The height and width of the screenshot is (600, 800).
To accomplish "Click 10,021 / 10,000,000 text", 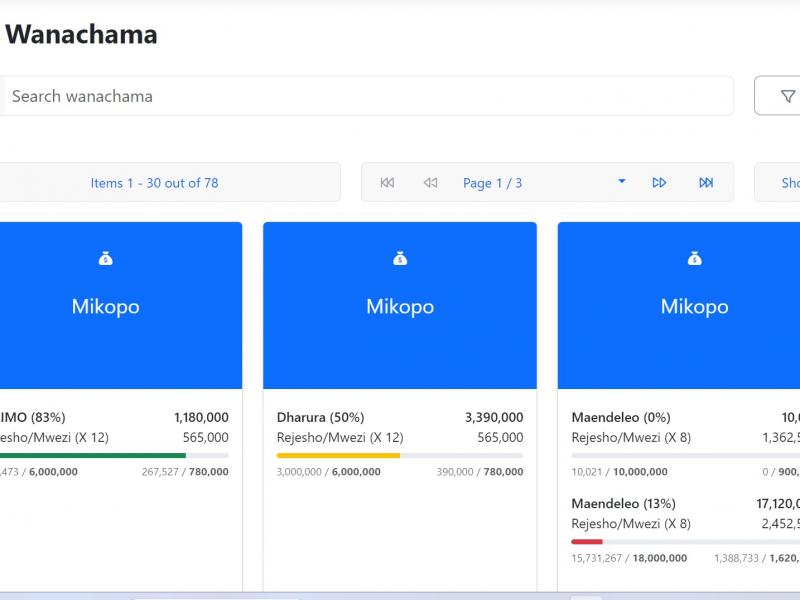I will [619, 472].
